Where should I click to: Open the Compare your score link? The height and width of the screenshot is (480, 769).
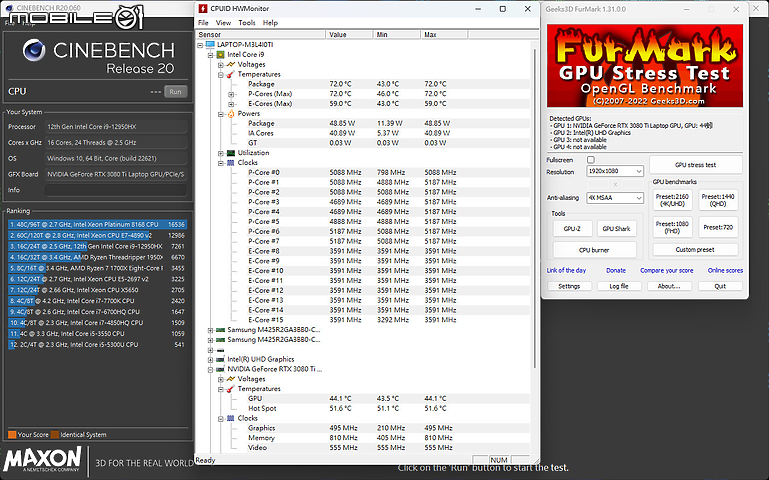coord(666,270)
